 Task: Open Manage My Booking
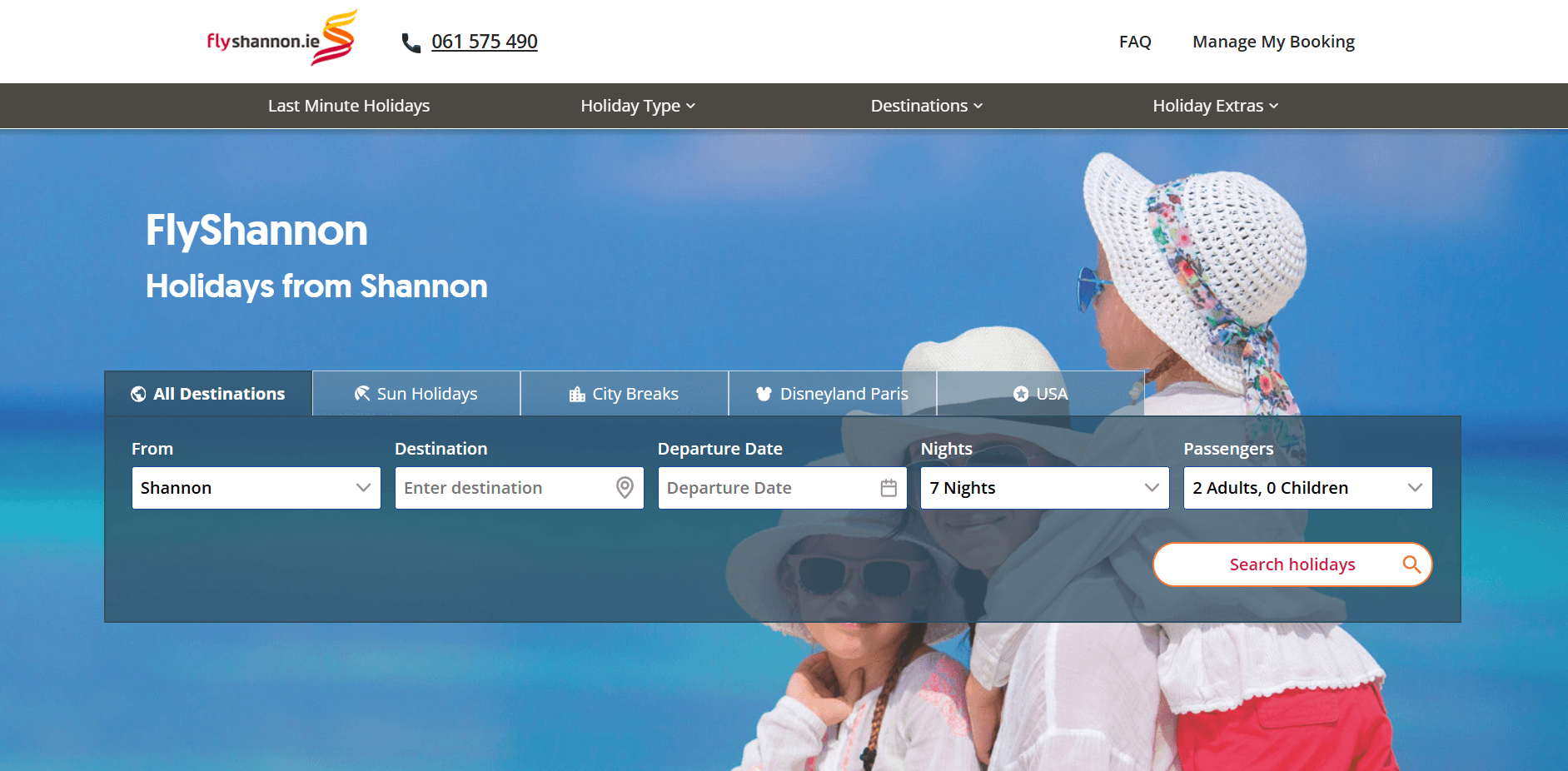tap(1273, 42)
